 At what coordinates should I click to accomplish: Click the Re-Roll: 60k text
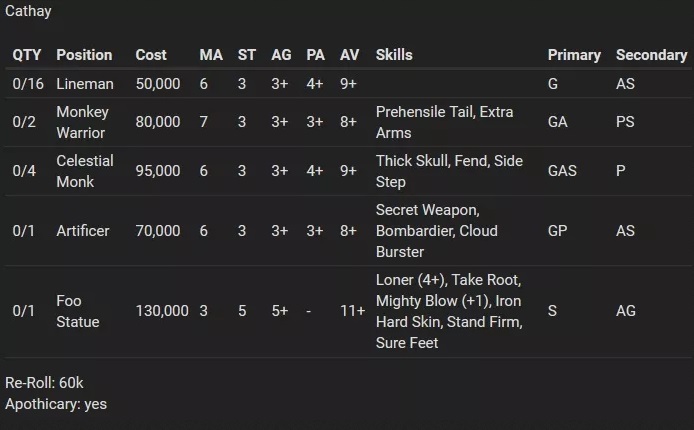[44, 383]
